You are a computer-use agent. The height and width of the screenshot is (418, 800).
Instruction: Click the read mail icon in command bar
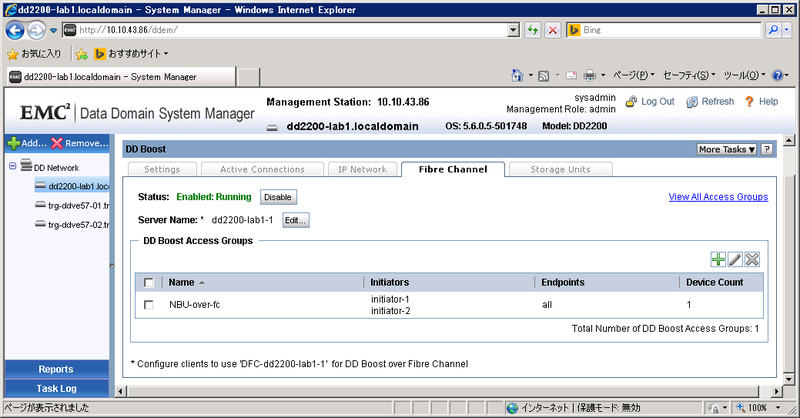tap(571, 76)
